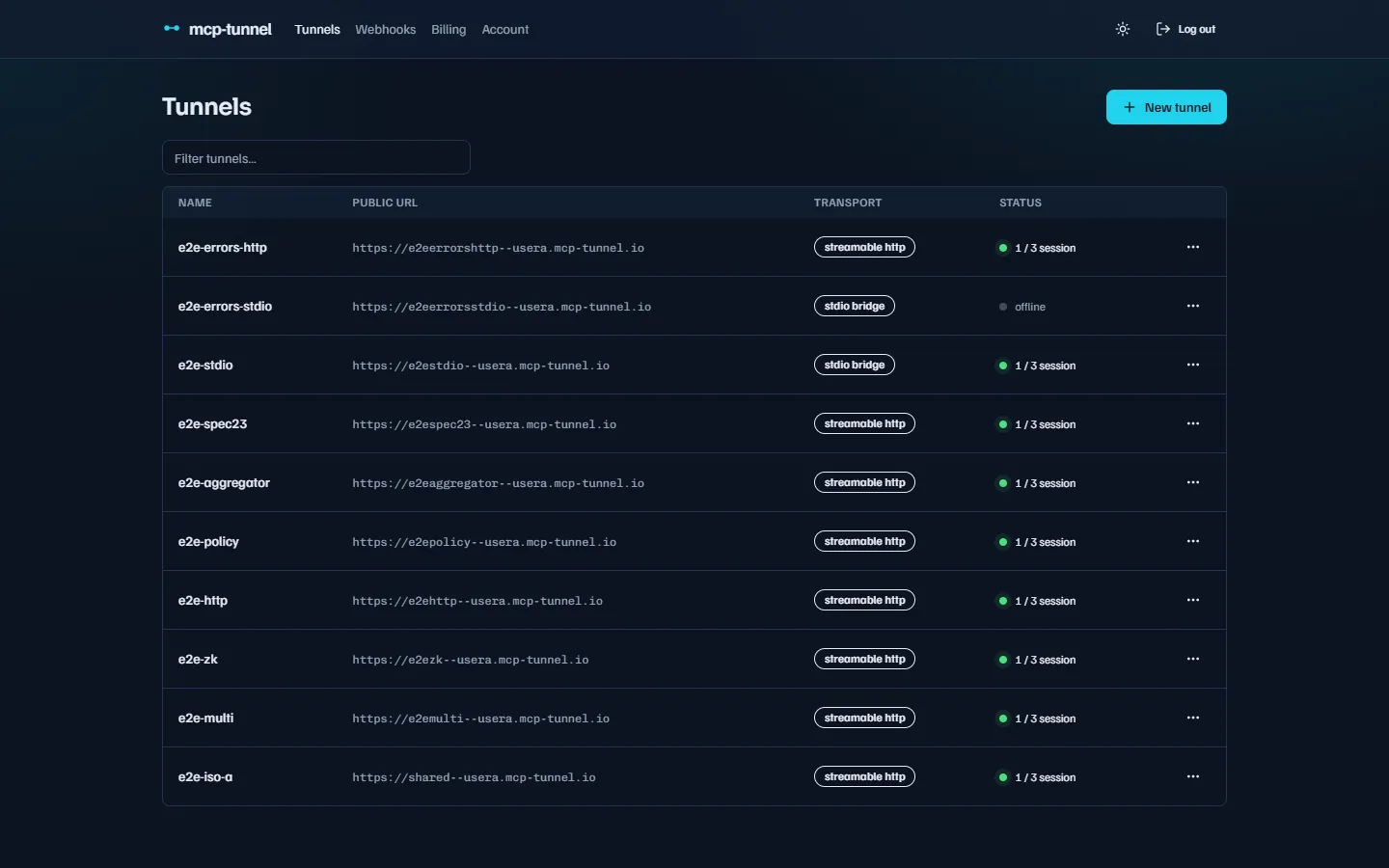Open the e2e-spec23 tunnel name

(212, 424)
